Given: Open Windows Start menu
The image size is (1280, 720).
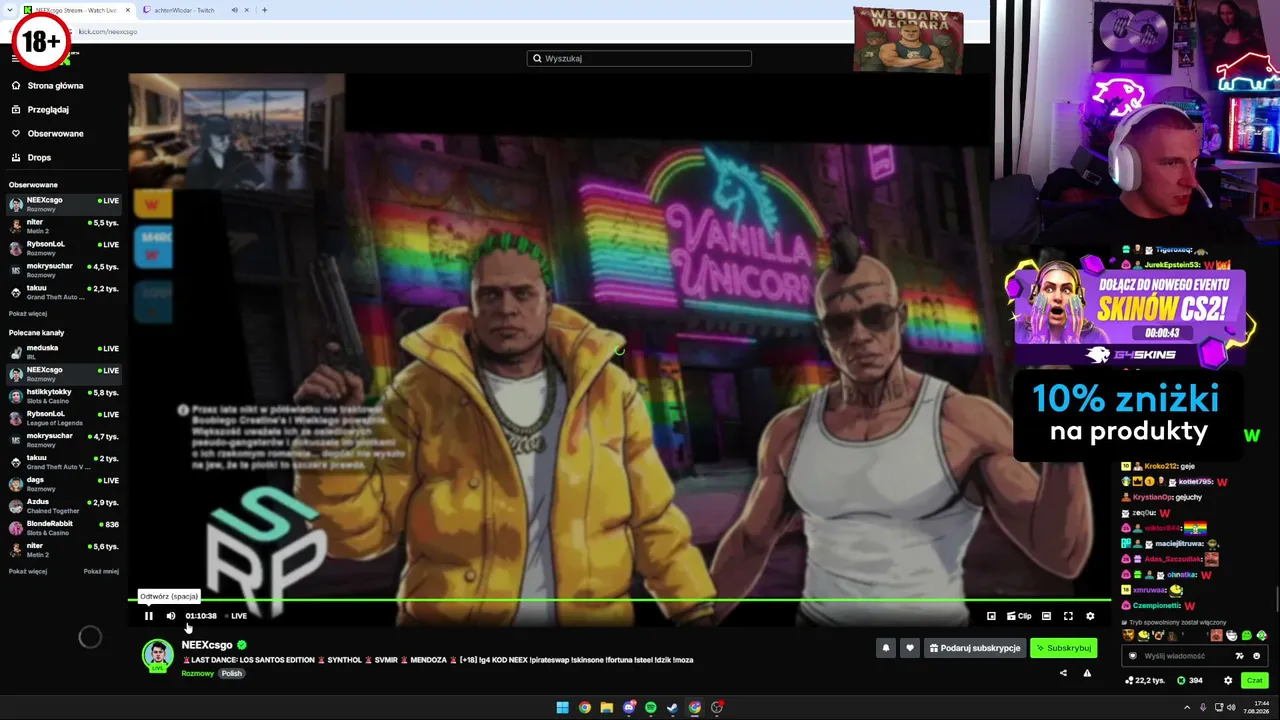Looking at the screenshot, I should click(x=563, y=708).
